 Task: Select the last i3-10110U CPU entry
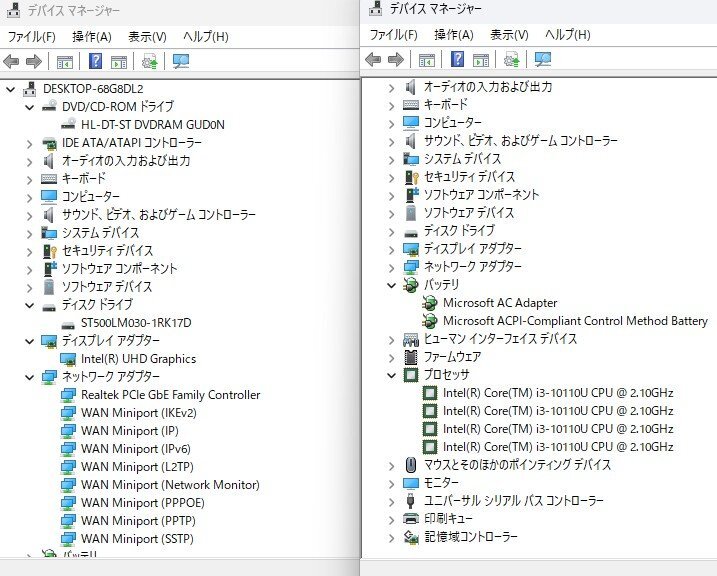click(x=558, y=447)
